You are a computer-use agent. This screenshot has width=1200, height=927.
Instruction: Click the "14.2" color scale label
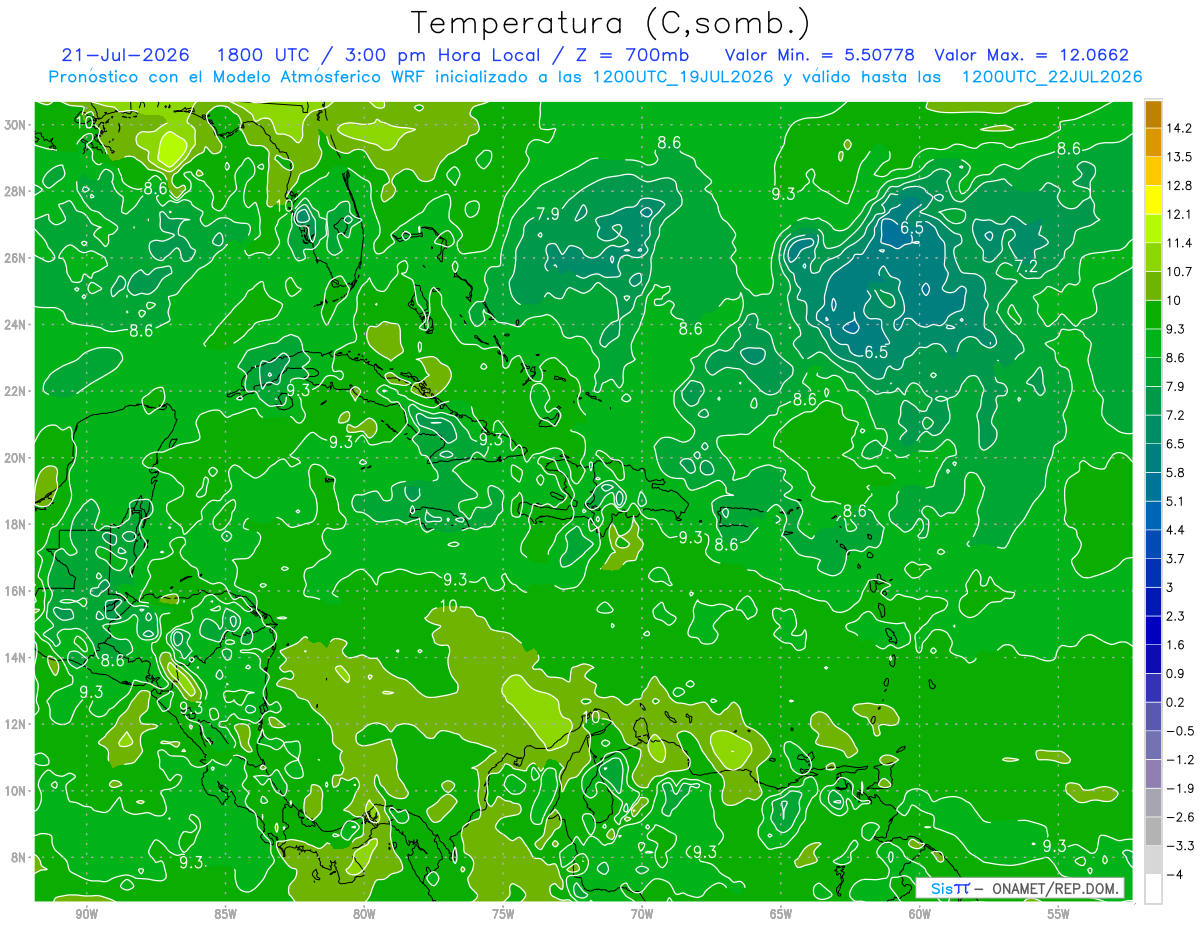pyautogui.click(x=1180, y=128)
